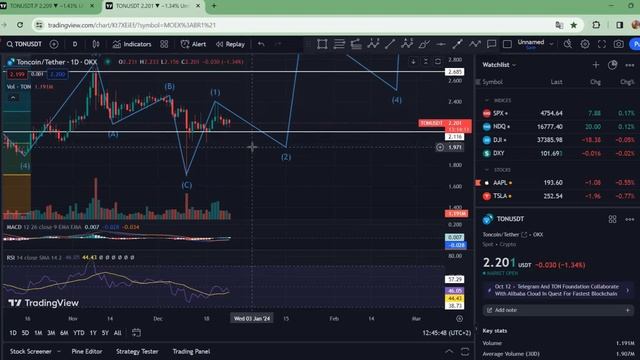Enter fullscreen mode
The height and width of the screenshot is (360, 640).
click(602, 44)
